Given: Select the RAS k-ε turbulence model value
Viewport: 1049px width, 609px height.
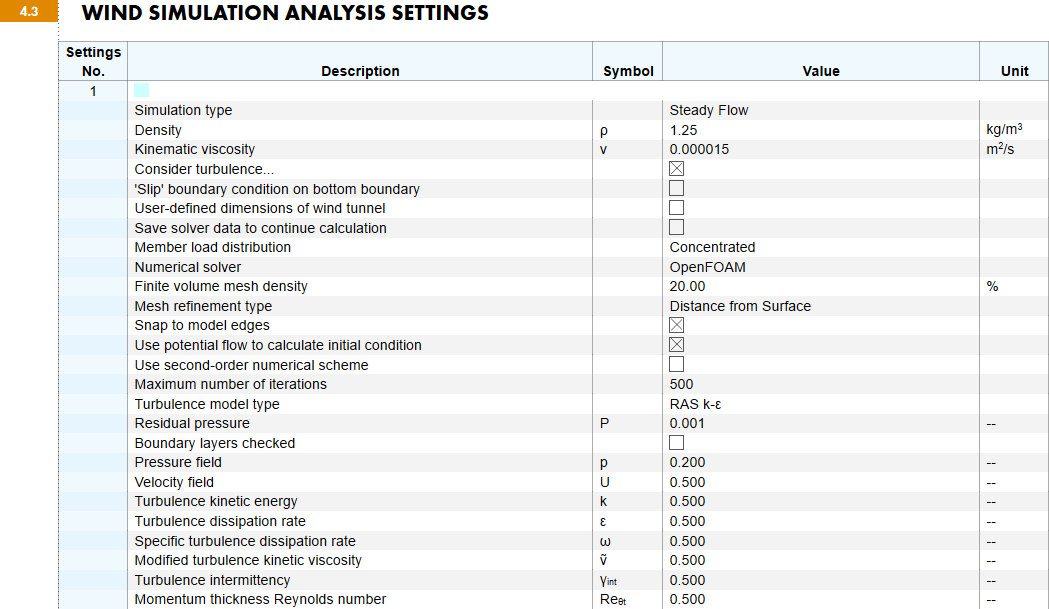Looking at the screenshot, I should 697,404.
